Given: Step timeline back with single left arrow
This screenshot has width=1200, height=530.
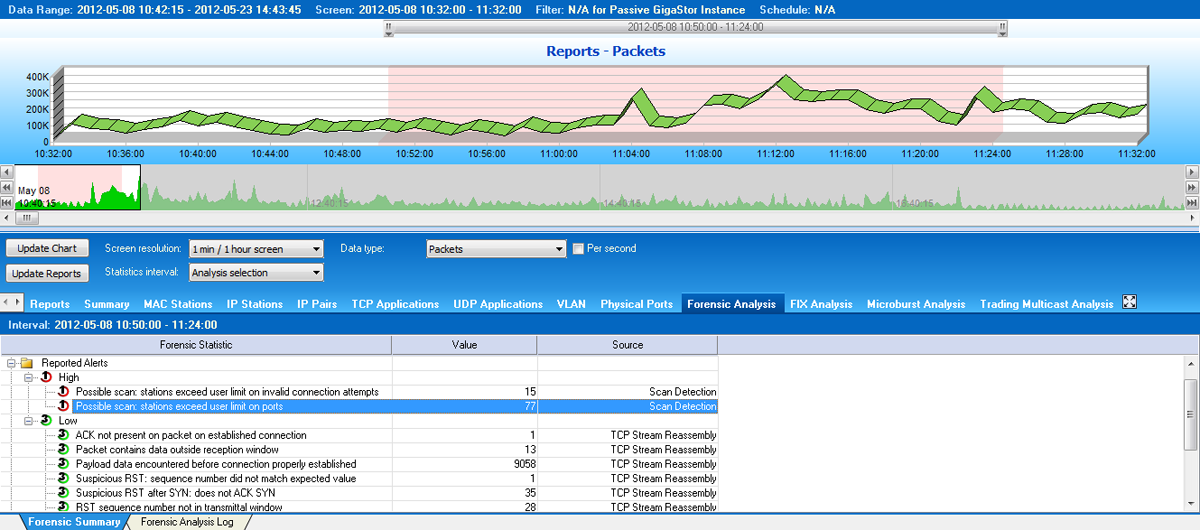Looking at the screenshot, I should 7,172.
